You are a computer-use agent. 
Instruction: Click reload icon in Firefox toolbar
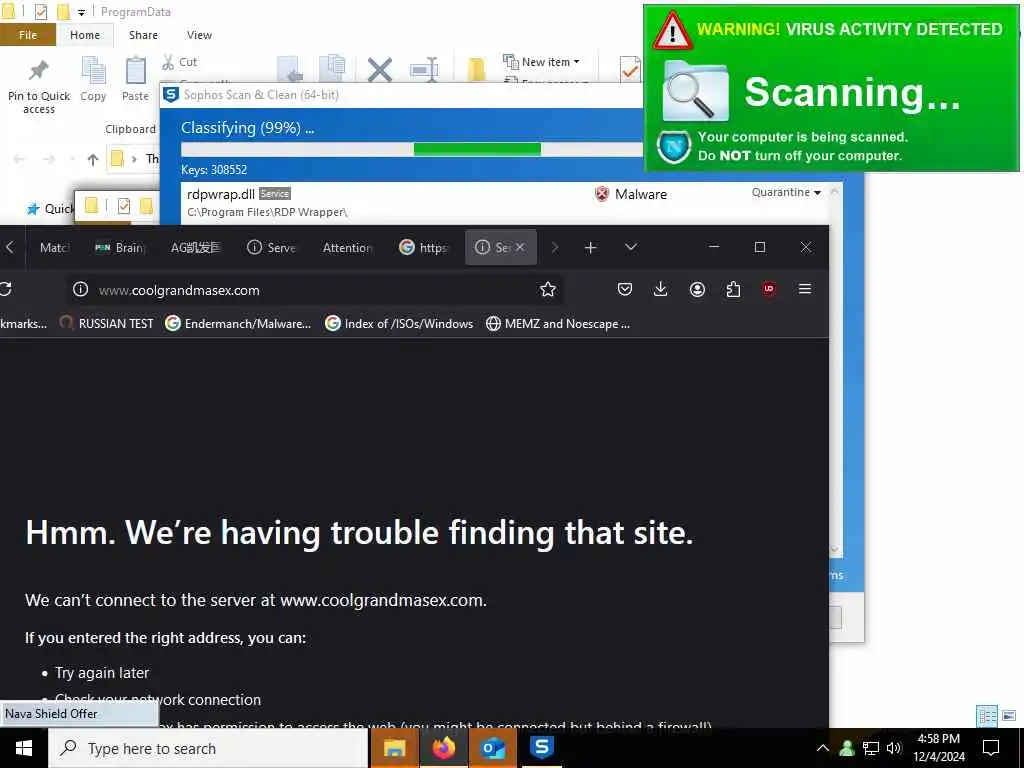coord(6,289)
